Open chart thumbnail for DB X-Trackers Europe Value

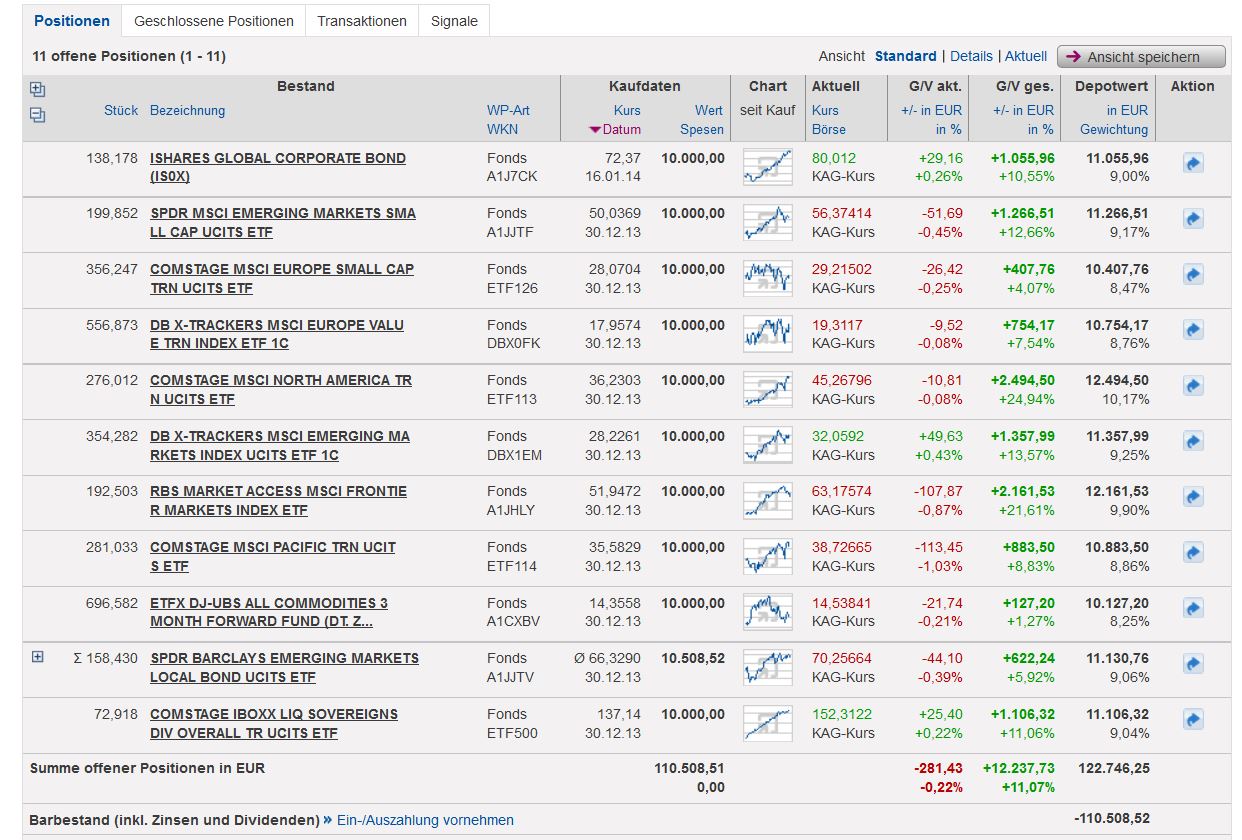click(767, 334)
